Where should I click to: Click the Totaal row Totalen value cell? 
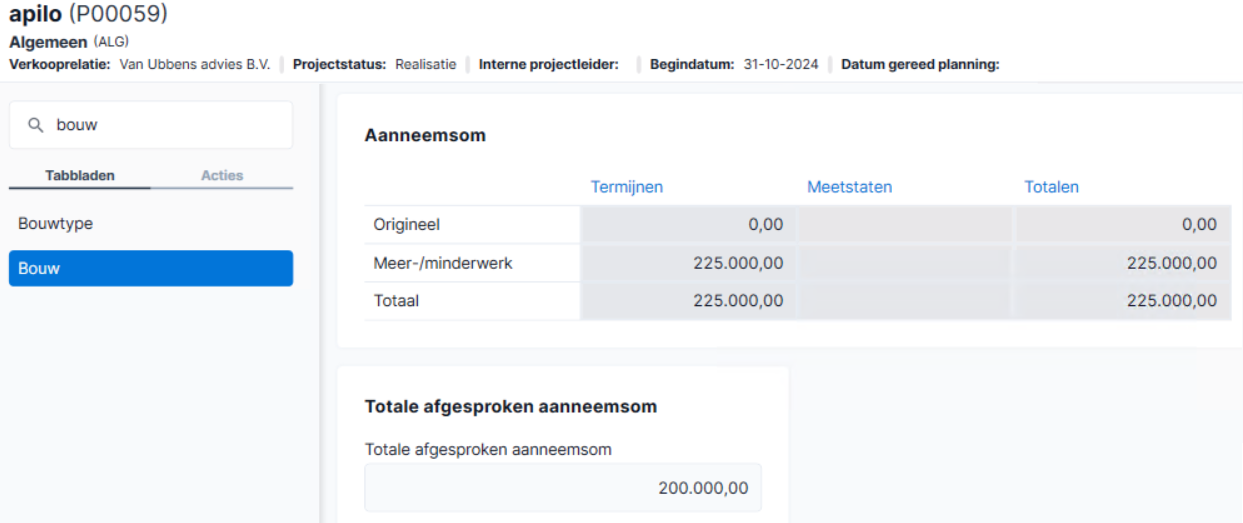1123,301
